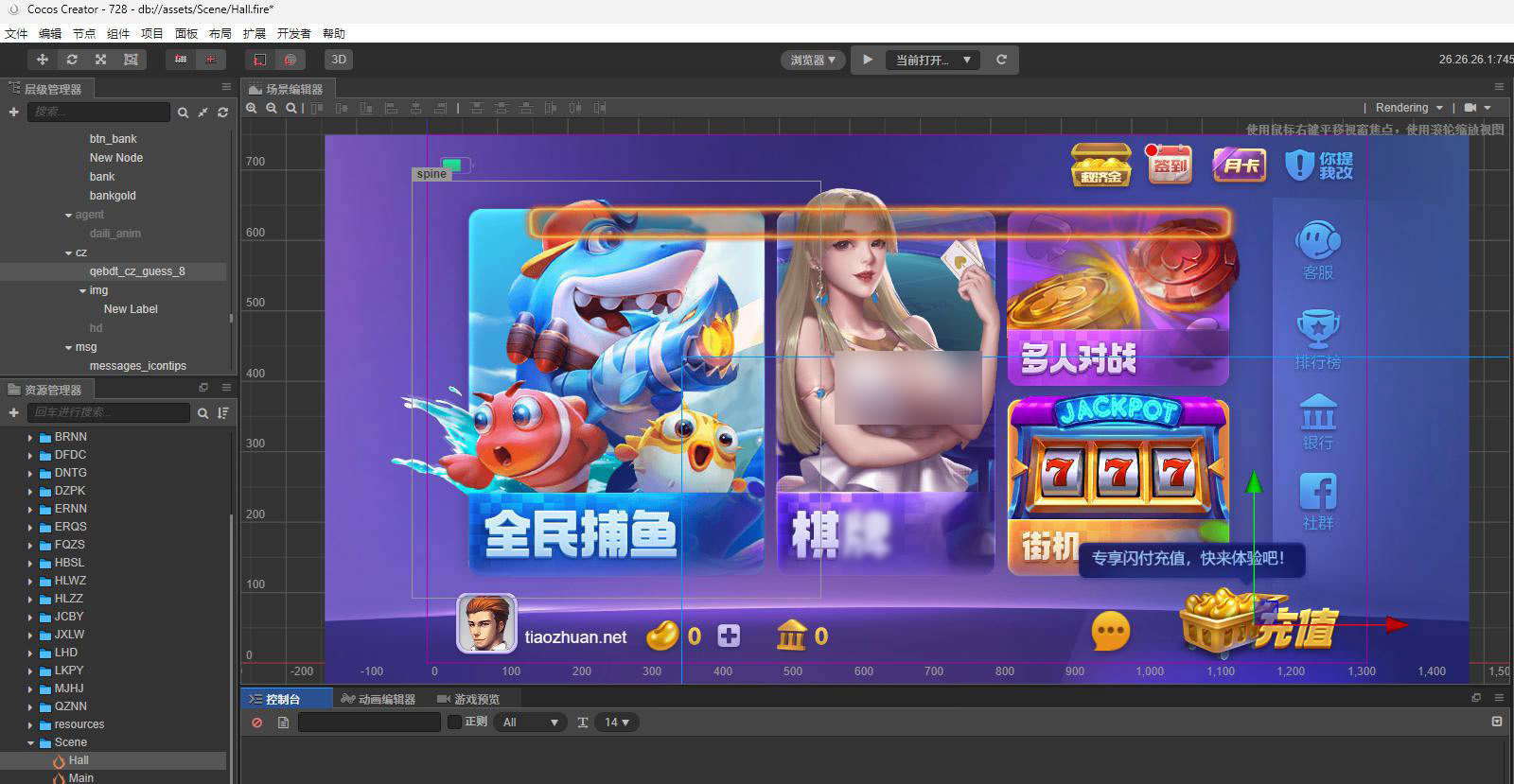Open the 浏览器 preview platform dropdown
Image resolution: width=1514 pixels, height=784 pixels.
point(813,60)
